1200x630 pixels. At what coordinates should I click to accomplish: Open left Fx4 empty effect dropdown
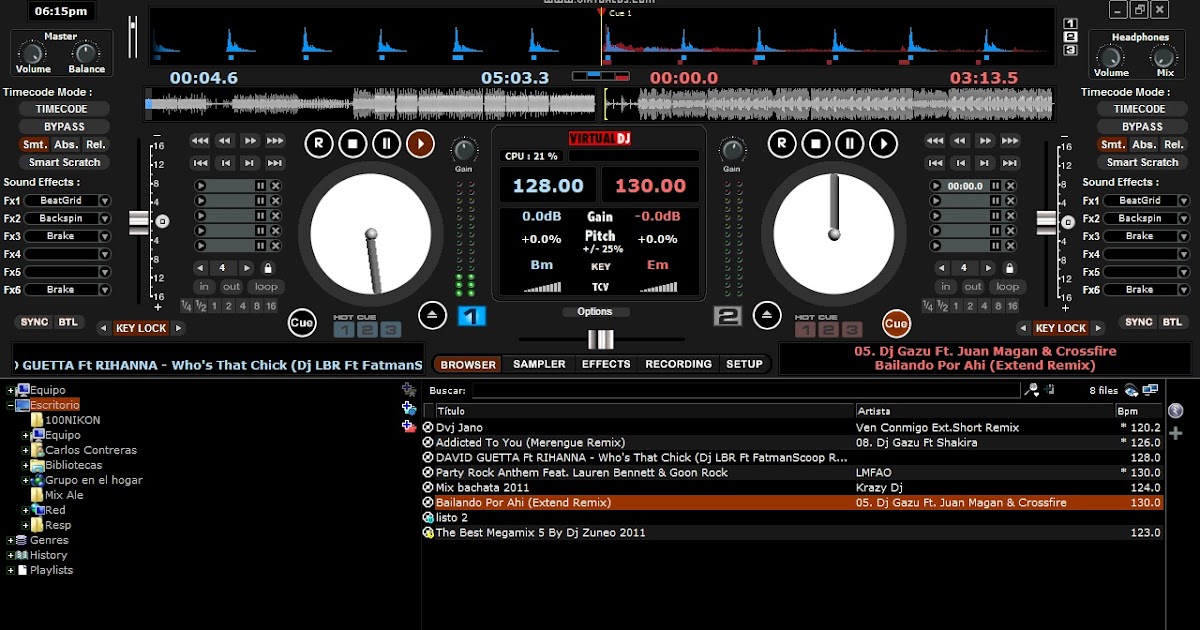coord(104,254)
